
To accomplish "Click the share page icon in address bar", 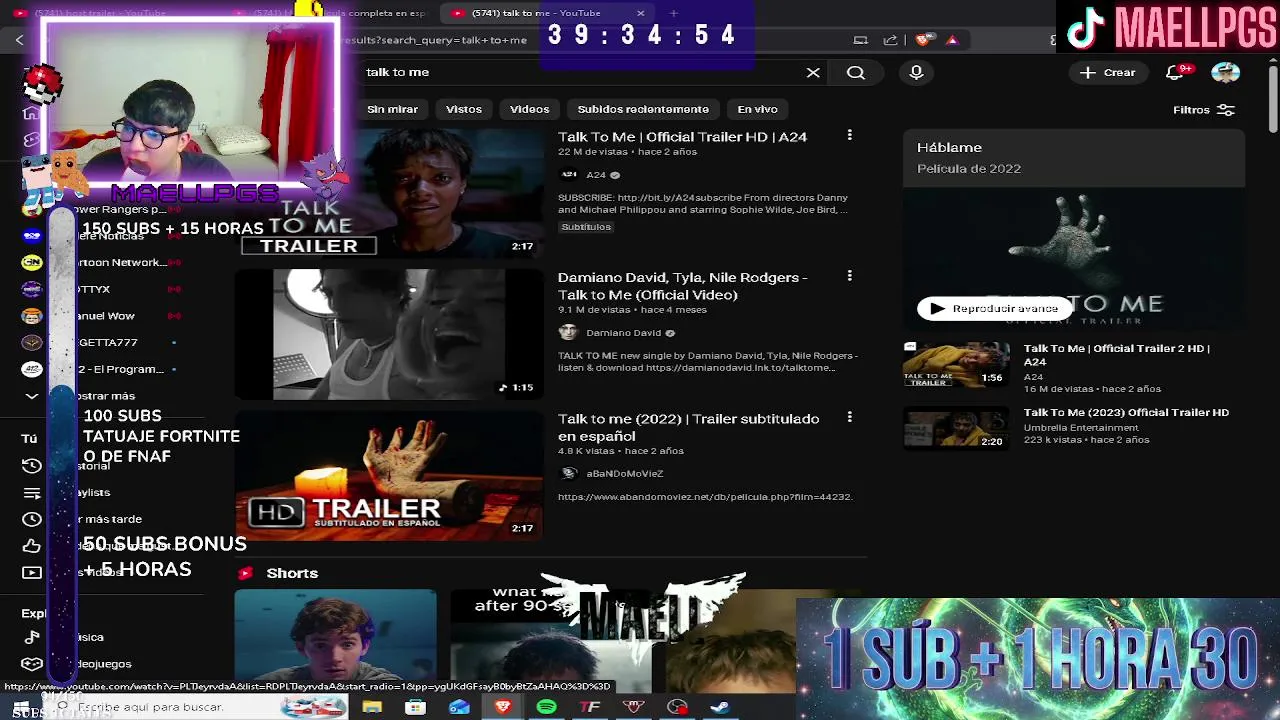I will (890, 40).
